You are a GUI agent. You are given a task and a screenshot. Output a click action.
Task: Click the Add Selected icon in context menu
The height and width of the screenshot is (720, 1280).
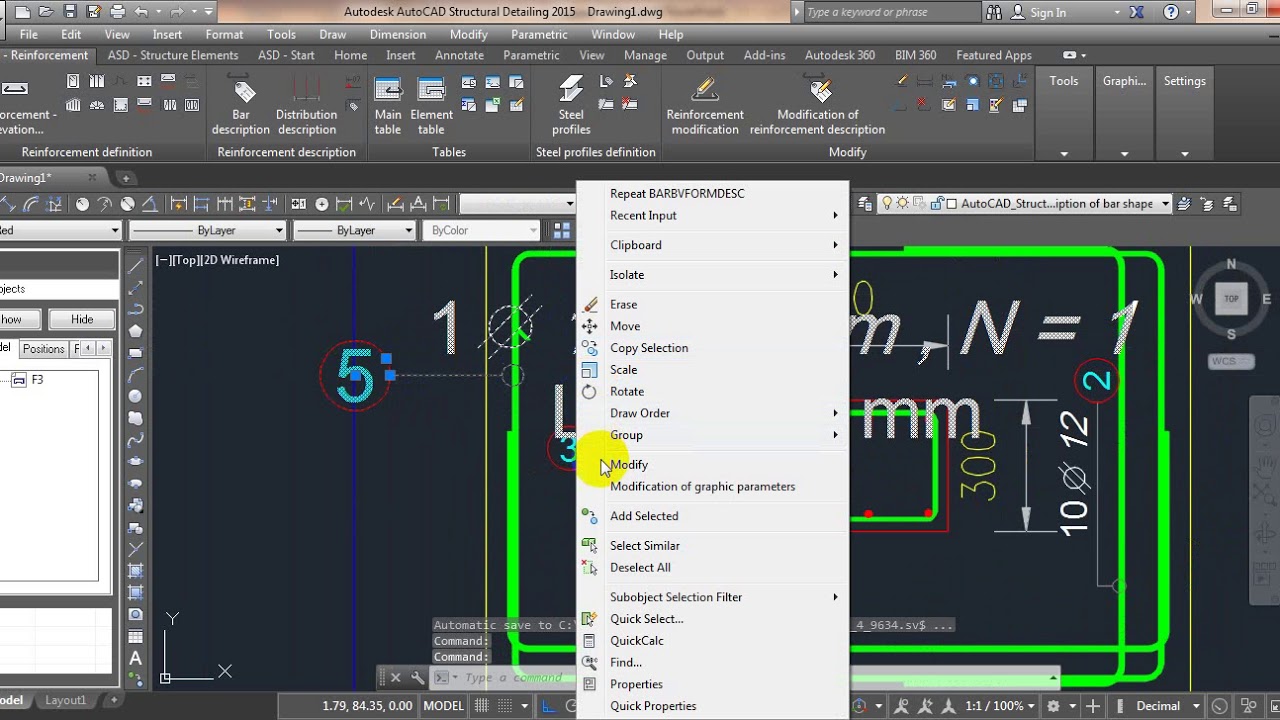(x=590, y=516)
